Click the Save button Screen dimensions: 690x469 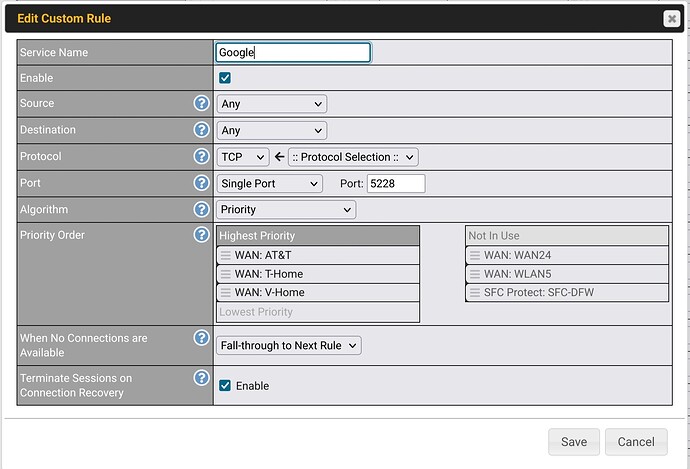click(574, 442)
